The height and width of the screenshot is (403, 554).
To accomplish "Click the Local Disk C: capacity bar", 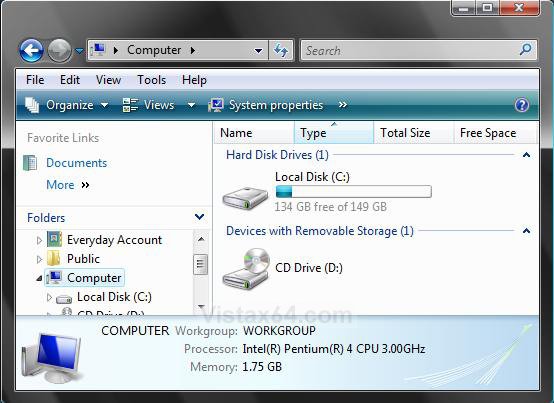I will [x=353, y=191].
